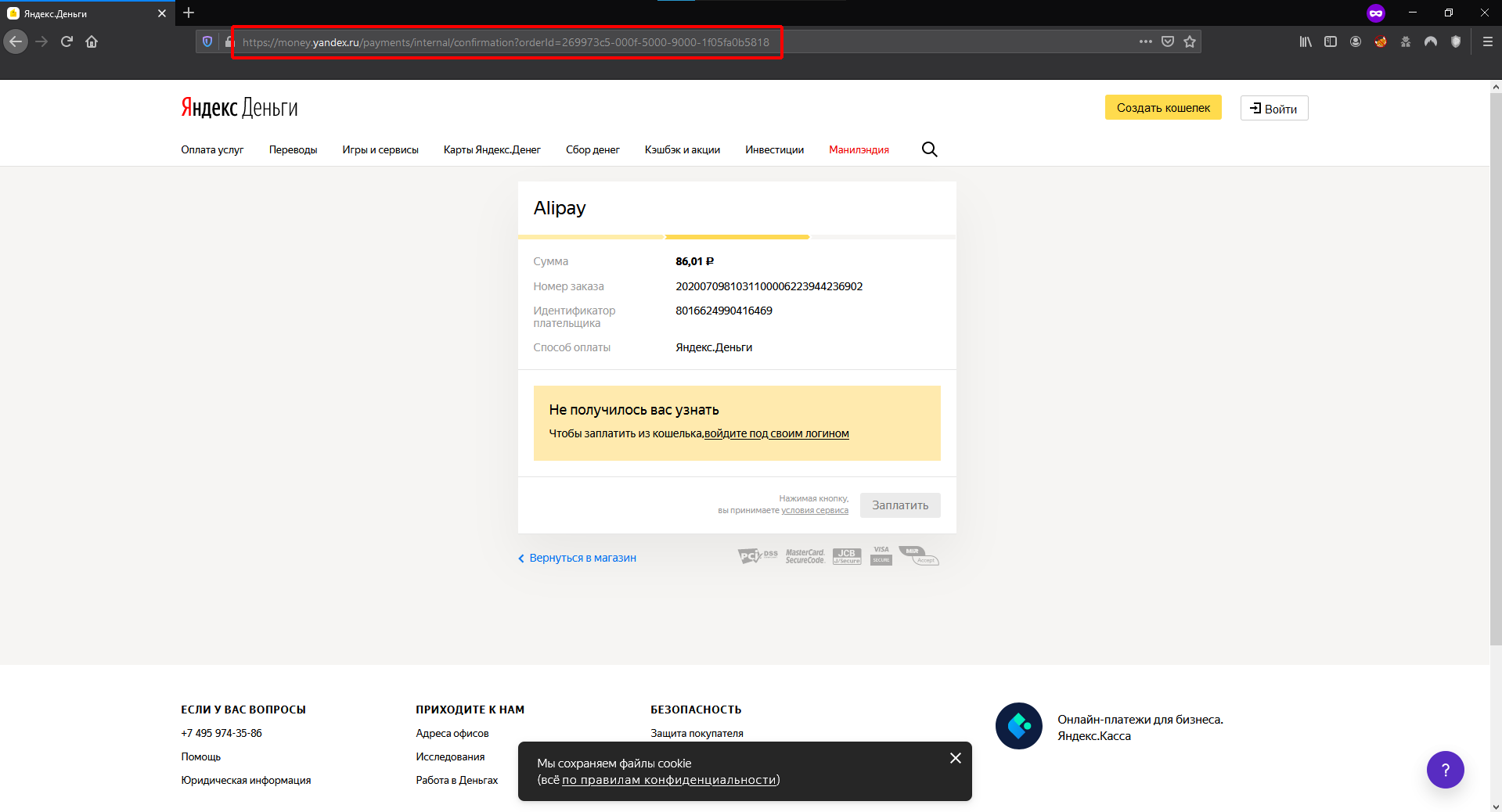Go back with the browser back arrow
Screen dimensions: 1502x812
pos(16,41)
